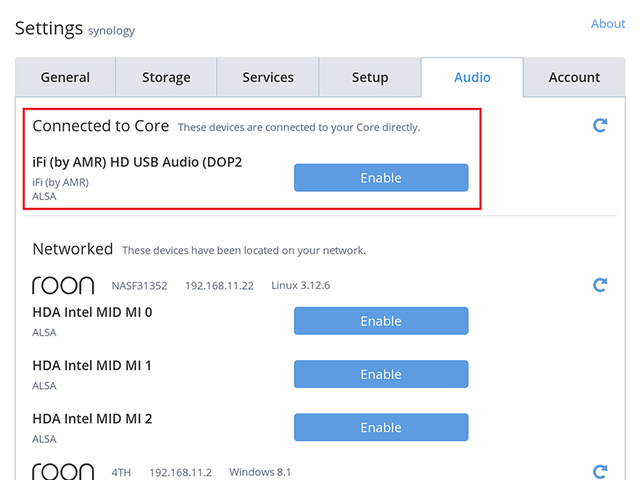The height and width of the screenshot is (480, 640).
Task: Refresh the Connected to Core devices
Action: click(600, 126)
